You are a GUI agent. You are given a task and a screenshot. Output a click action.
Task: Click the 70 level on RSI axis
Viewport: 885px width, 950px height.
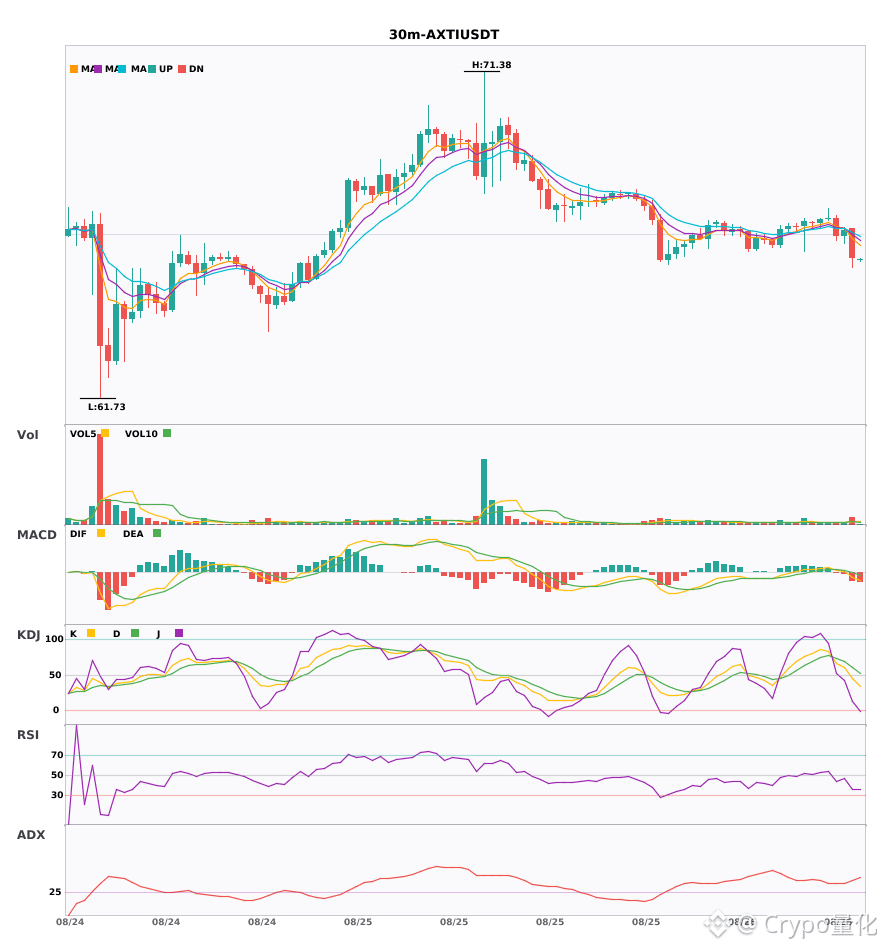pyautogui.click(x=58, y=755)
